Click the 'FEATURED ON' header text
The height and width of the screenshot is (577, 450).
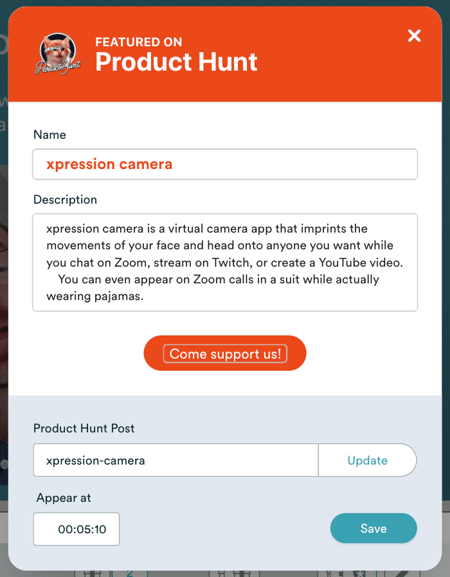139,42
